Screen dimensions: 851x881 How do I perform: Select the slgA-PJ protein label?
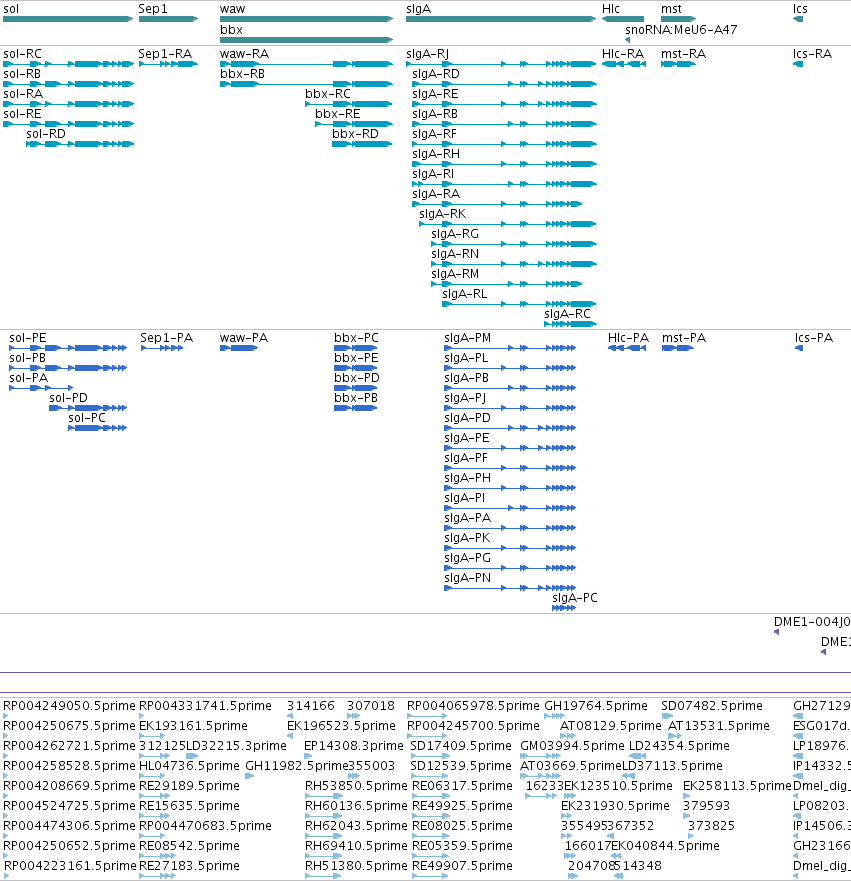[465, 398]
